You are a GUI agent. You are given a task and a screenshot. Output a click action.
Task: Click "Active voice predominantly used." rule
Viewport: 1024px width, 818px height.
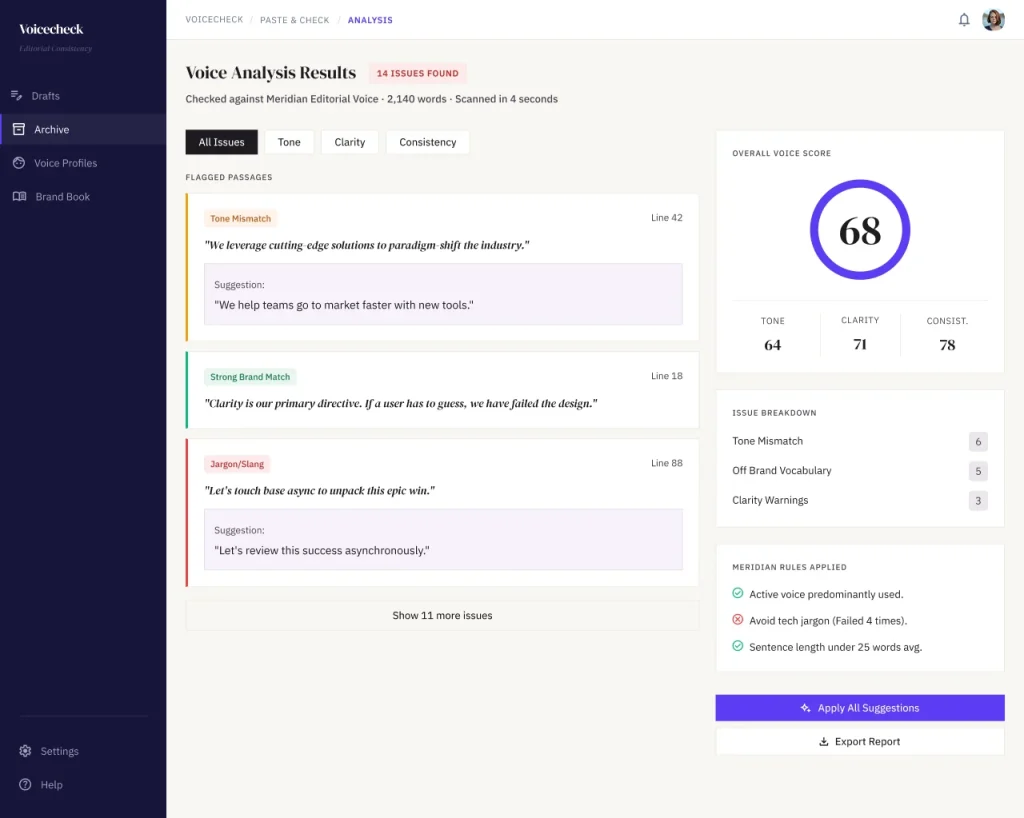pyautogui.click(x=826, y=594)
